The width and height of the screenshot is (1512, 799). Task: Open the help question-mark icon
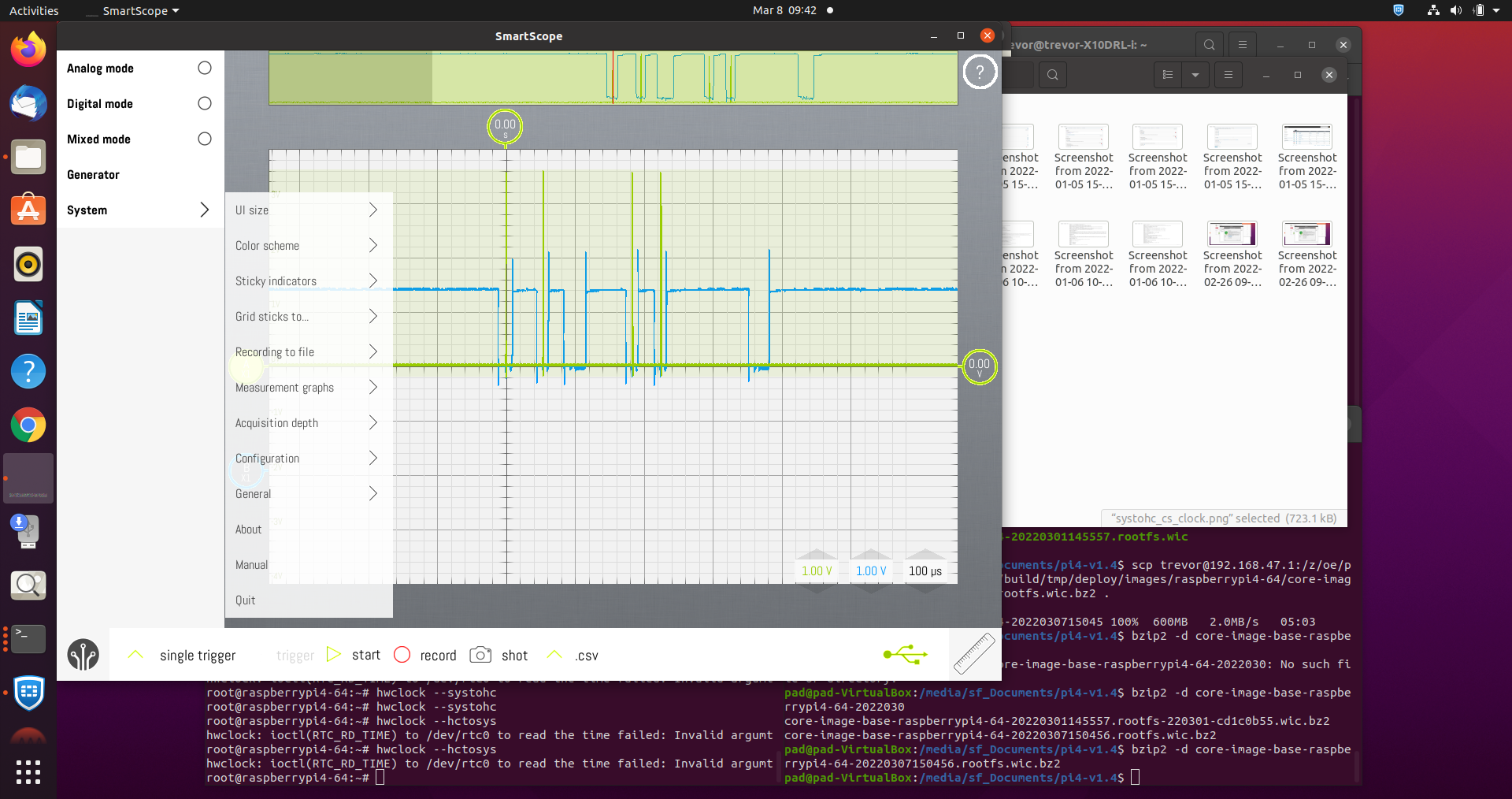pyautogui.click(x=980, y=72)
